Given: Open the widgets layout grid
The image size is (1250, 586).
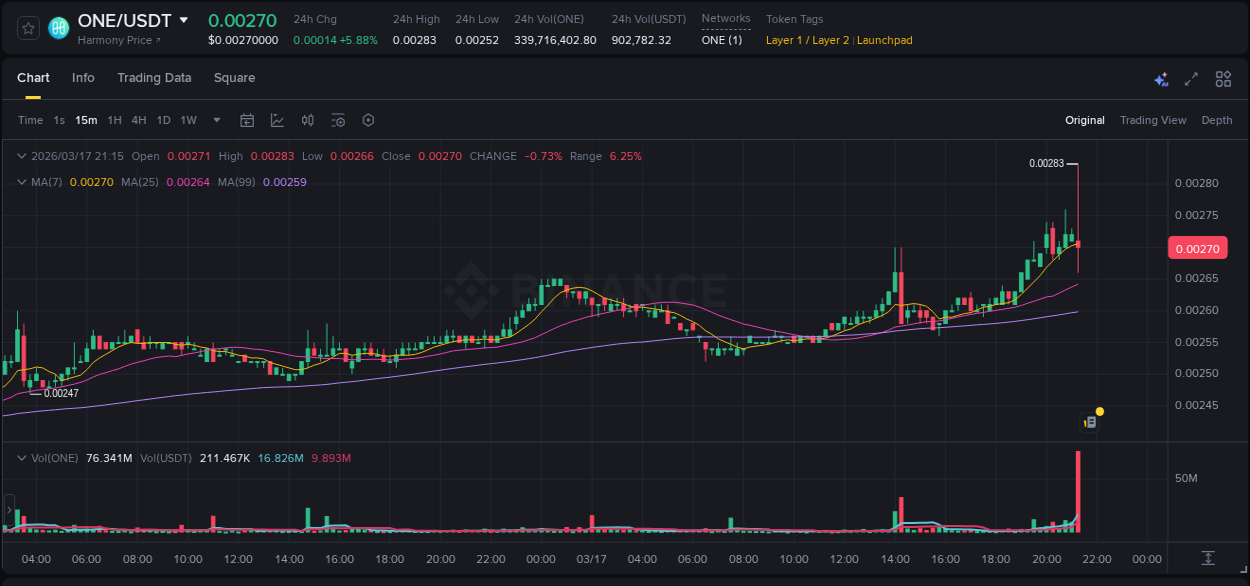Looking at the screenshot, I should [1223, 78].
